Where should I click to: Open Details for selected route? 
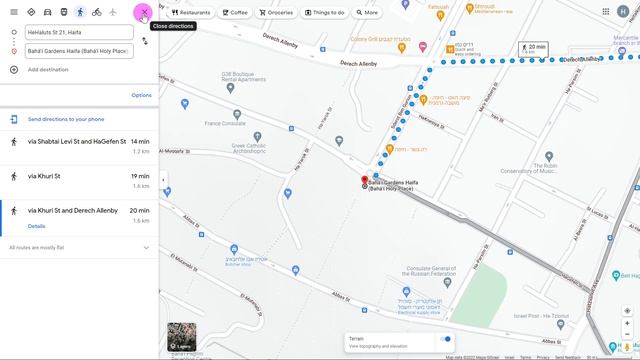(36, 226)
